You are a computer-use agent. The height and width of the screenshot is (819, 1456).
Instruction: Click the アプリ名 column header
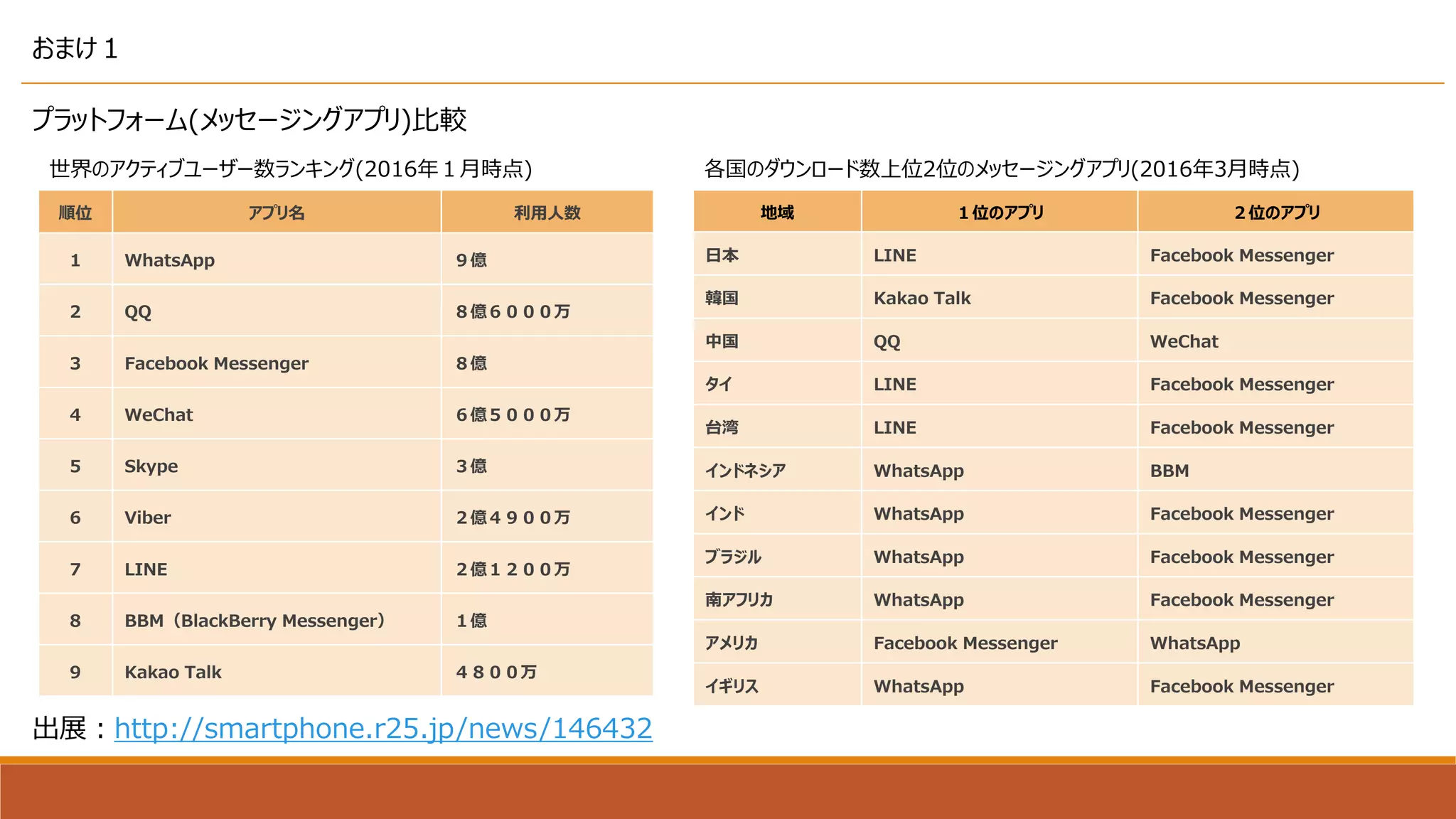pos(277,213)
